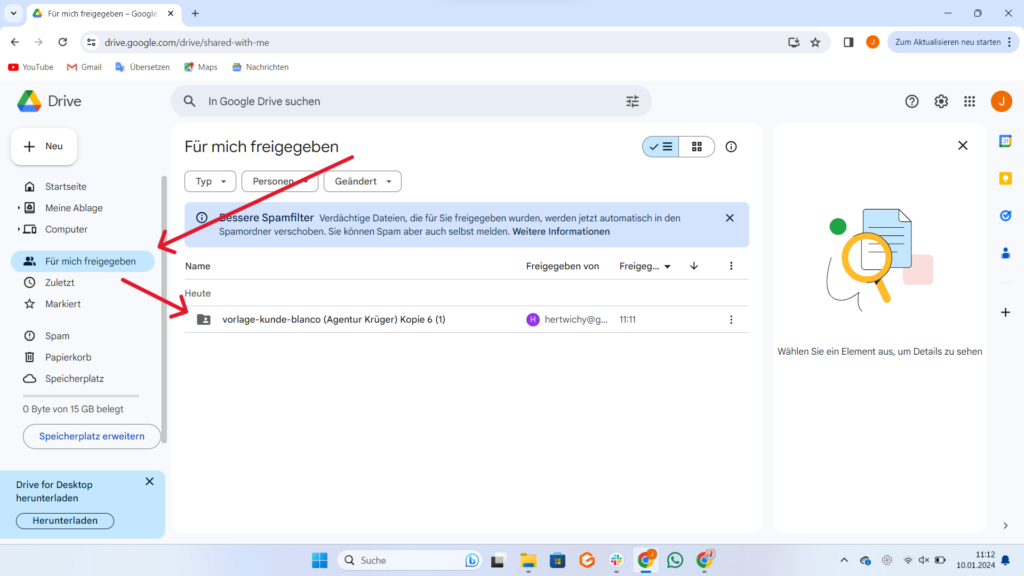
Task: Click the storage usage bar
Action: (x=81, y=396)
